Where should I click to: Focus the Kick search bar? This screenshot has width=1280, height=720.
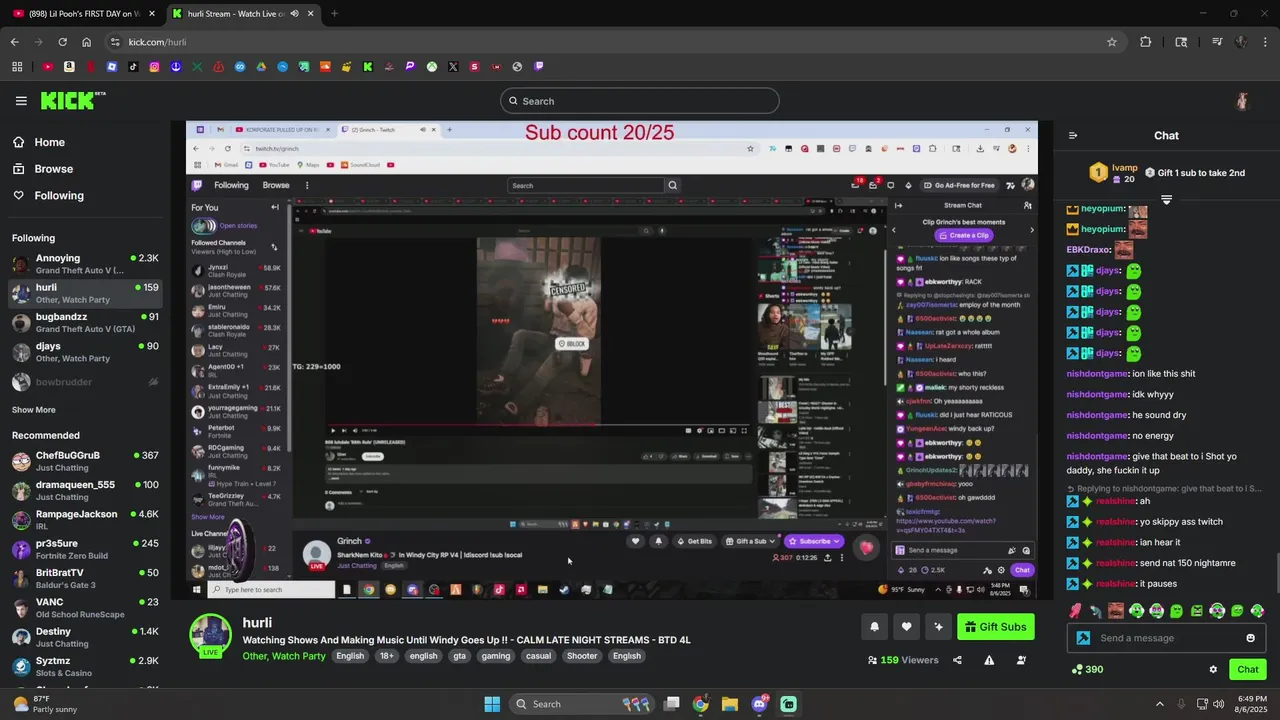point(640,101)
